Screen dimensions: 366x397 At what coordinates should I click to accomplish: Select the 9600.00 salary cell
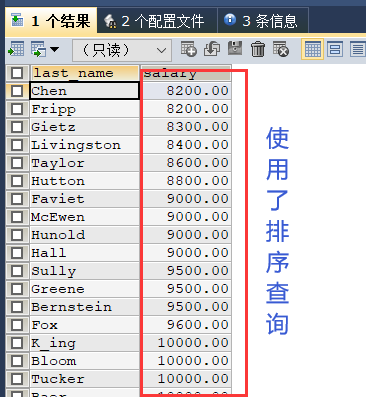(x=186, y=325)
